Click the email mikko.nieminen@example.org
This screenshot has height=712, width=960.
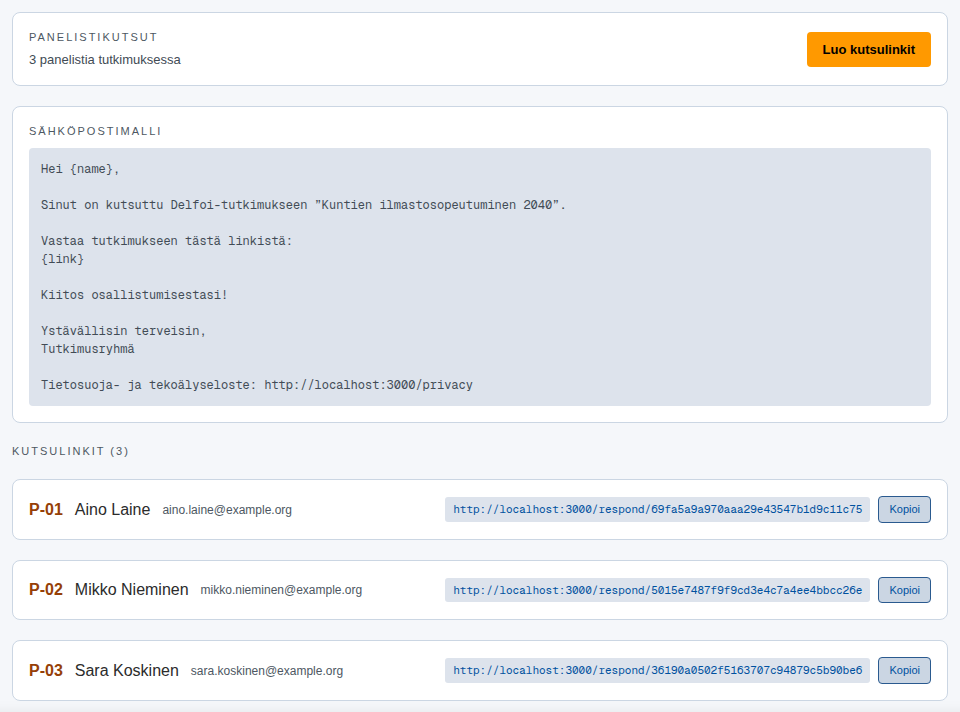281,590
